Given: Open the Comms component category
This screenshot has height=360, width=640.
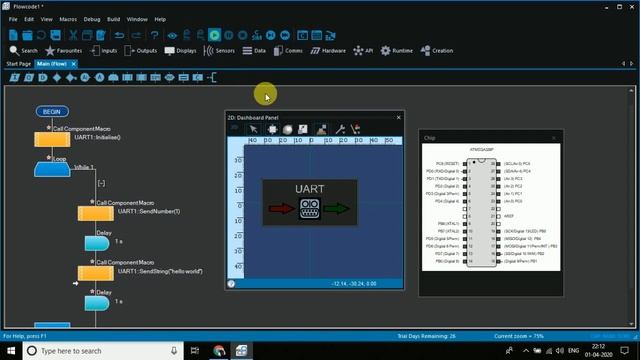Looking at the screenshot, I should (x=288, y=51).
